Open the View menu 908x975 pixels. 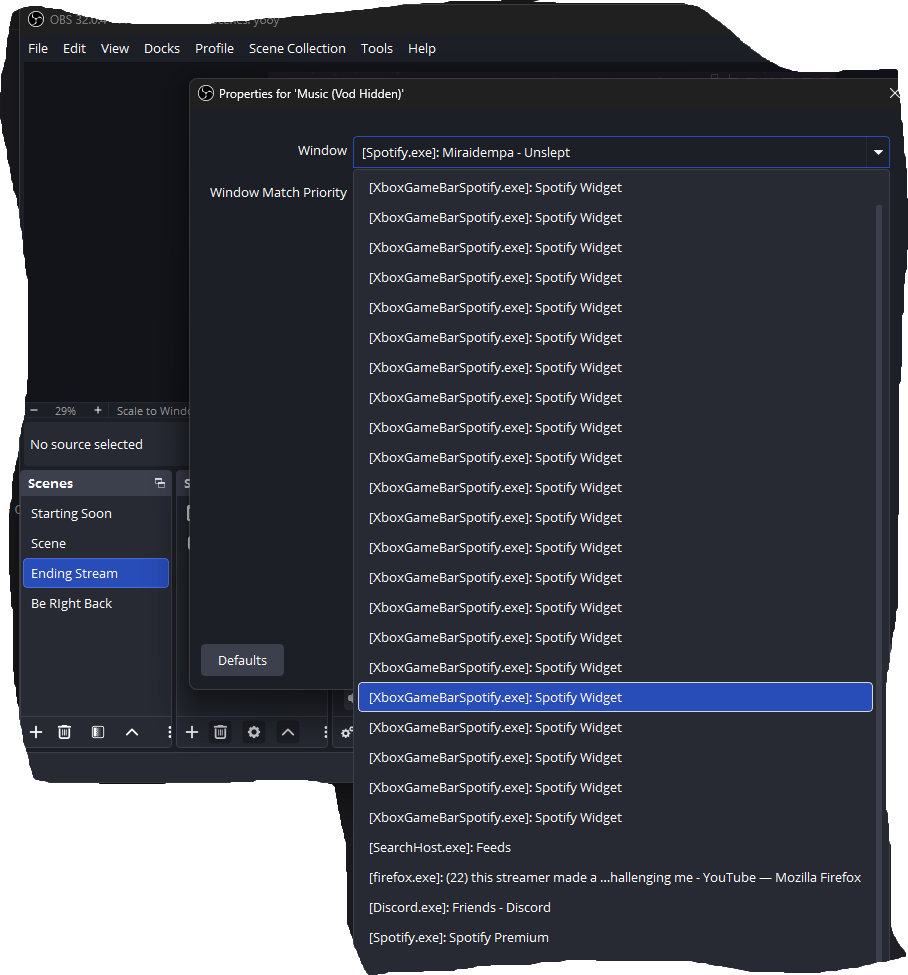[x=115, y=49]
